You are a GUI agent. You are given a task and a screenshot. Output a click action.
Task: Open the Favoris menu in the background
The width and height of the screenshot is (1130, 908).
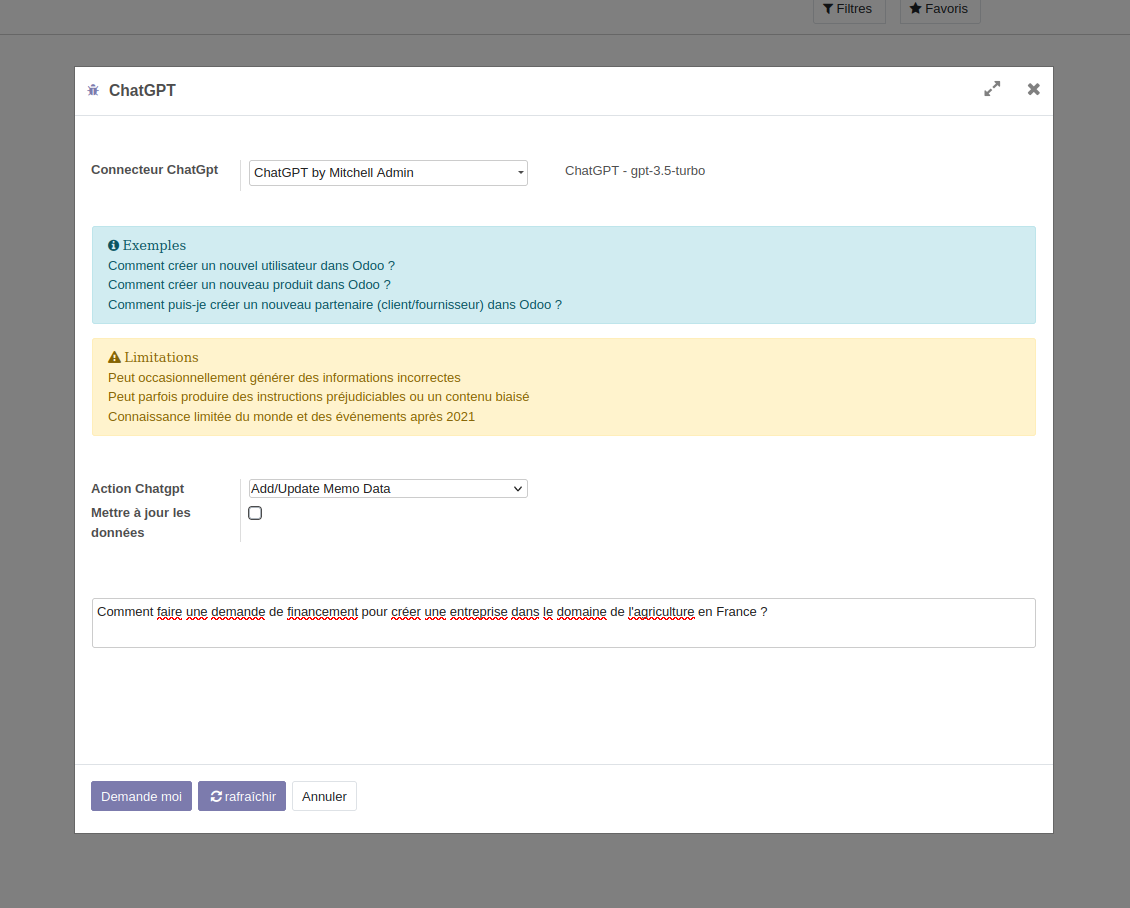[940, 9]
